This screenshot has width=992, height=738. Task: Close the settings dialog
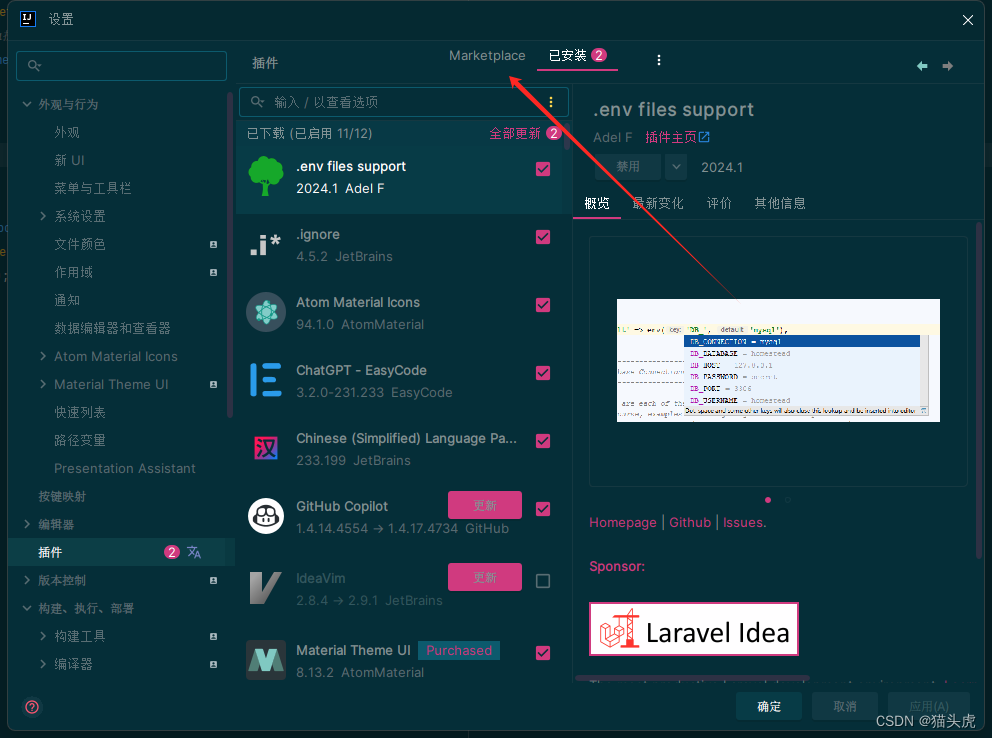[x=967, y=20]
